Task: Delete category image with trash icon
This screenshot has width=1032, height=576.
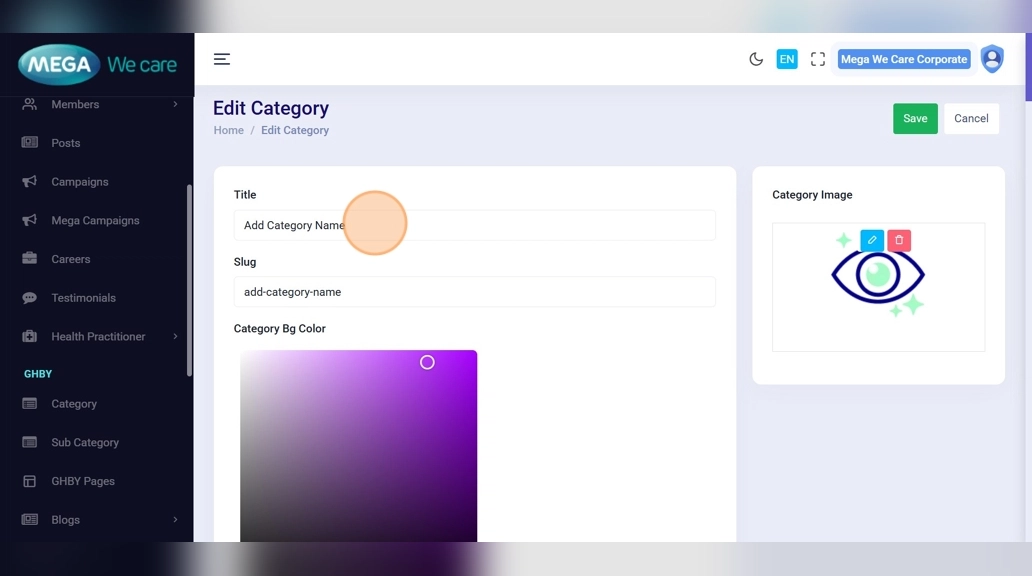Action: (899, 241)
